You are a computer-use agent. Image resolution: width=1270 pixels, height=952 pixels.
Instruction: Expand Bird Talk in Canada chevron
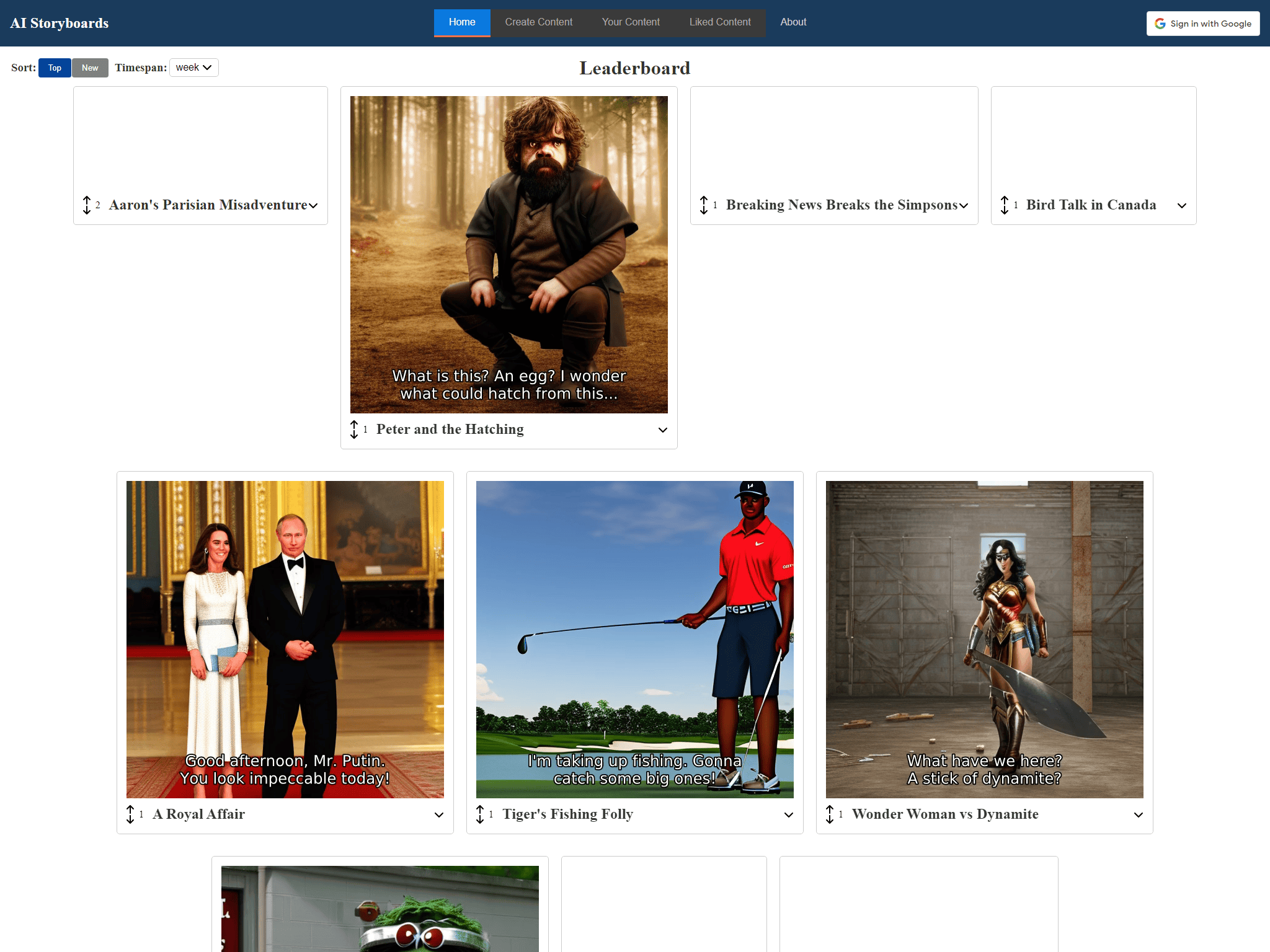[1182, 206]
